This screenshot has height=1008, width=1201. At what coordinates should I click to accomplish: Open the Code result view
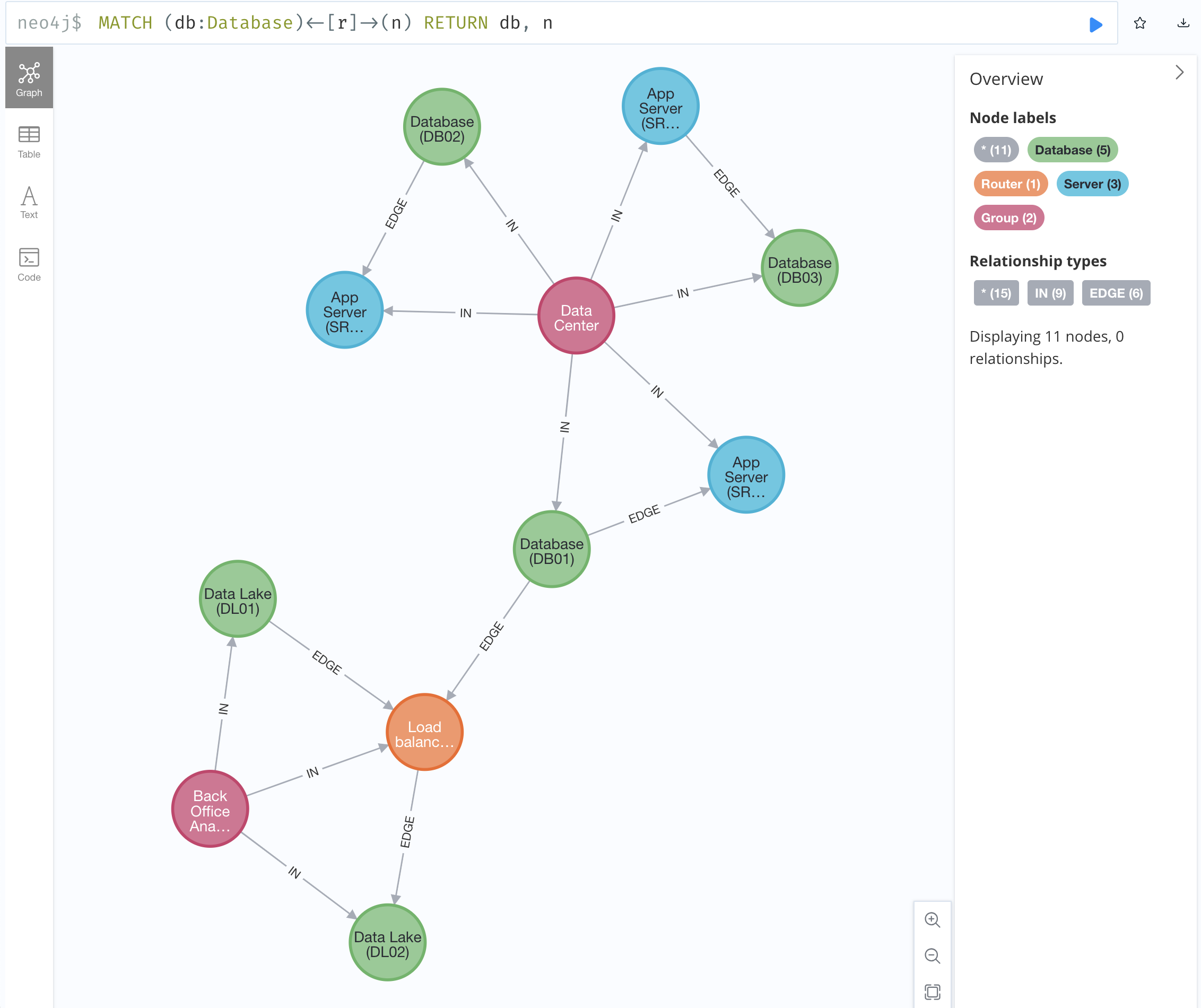[29, 264]
